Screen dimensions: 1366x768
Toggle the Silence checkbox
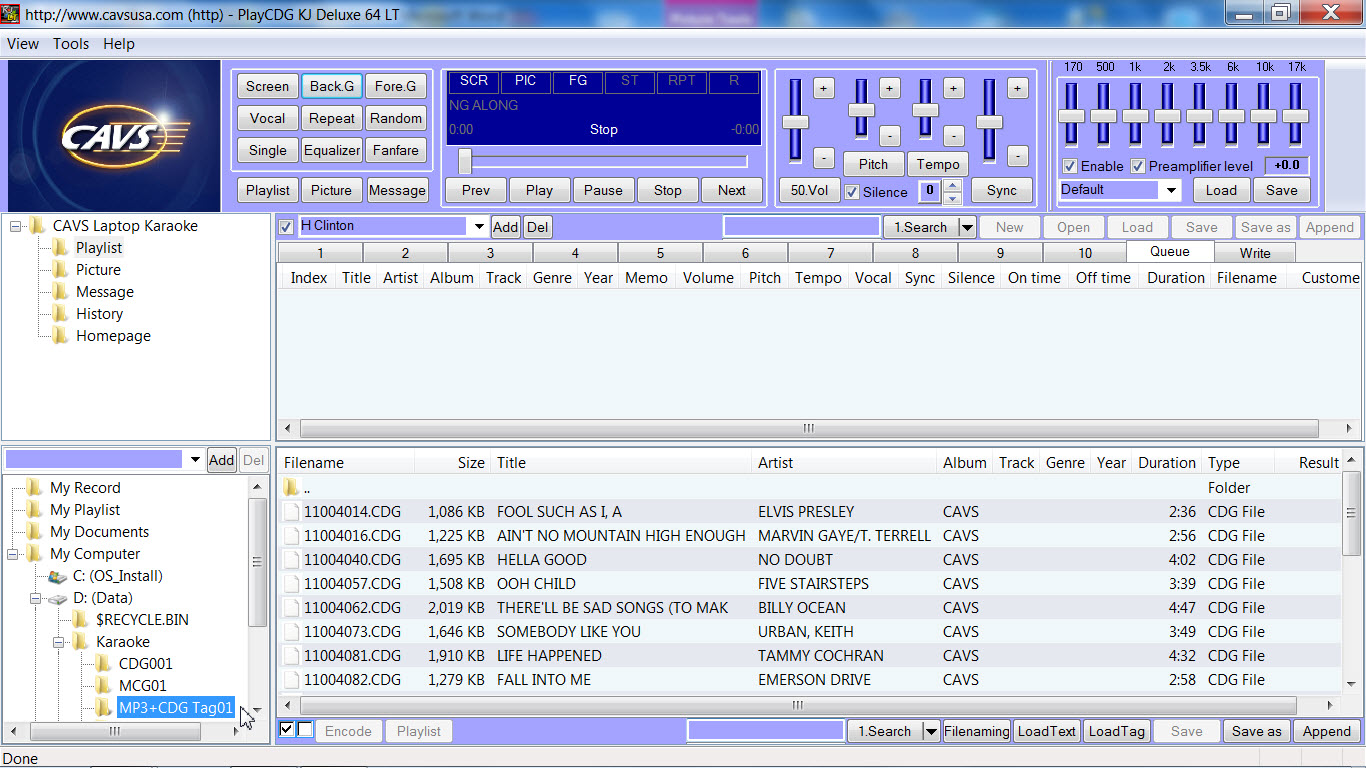click(x=852, y=192)
